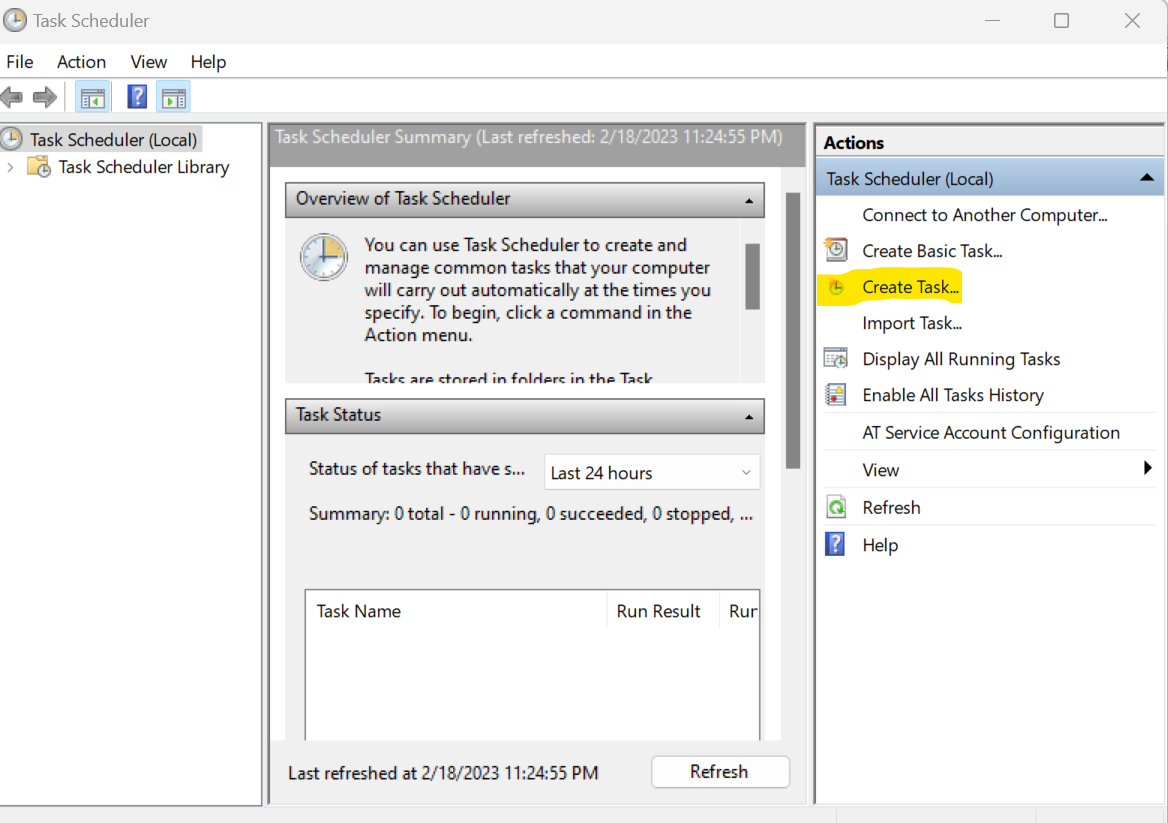Screen dimensions: 1168x823
Task: Click the large clock icon in Overview
Action: (323, 257)
